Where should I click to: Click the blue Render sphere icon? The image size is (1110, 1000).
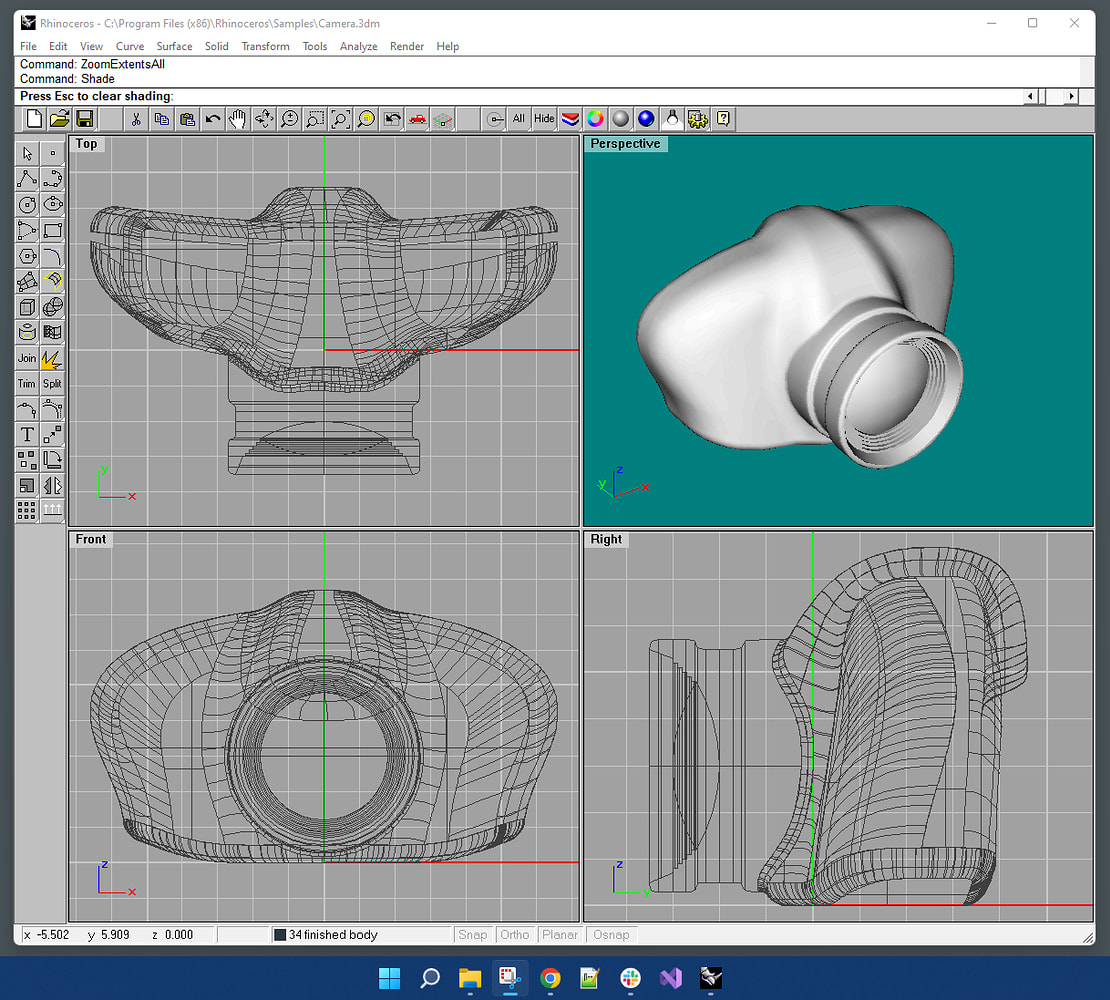click(646, 119)
